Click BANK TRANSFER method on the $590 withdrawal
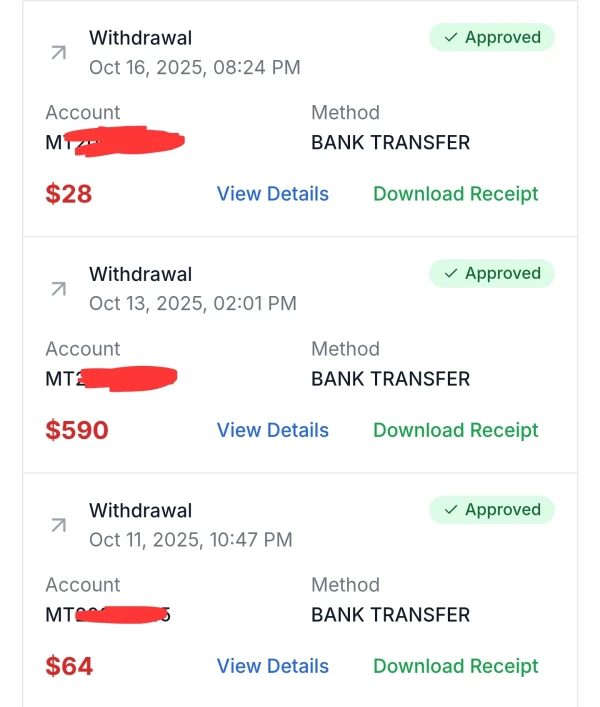The height and width of the screenshot is (707, 600). click(390, 379)
